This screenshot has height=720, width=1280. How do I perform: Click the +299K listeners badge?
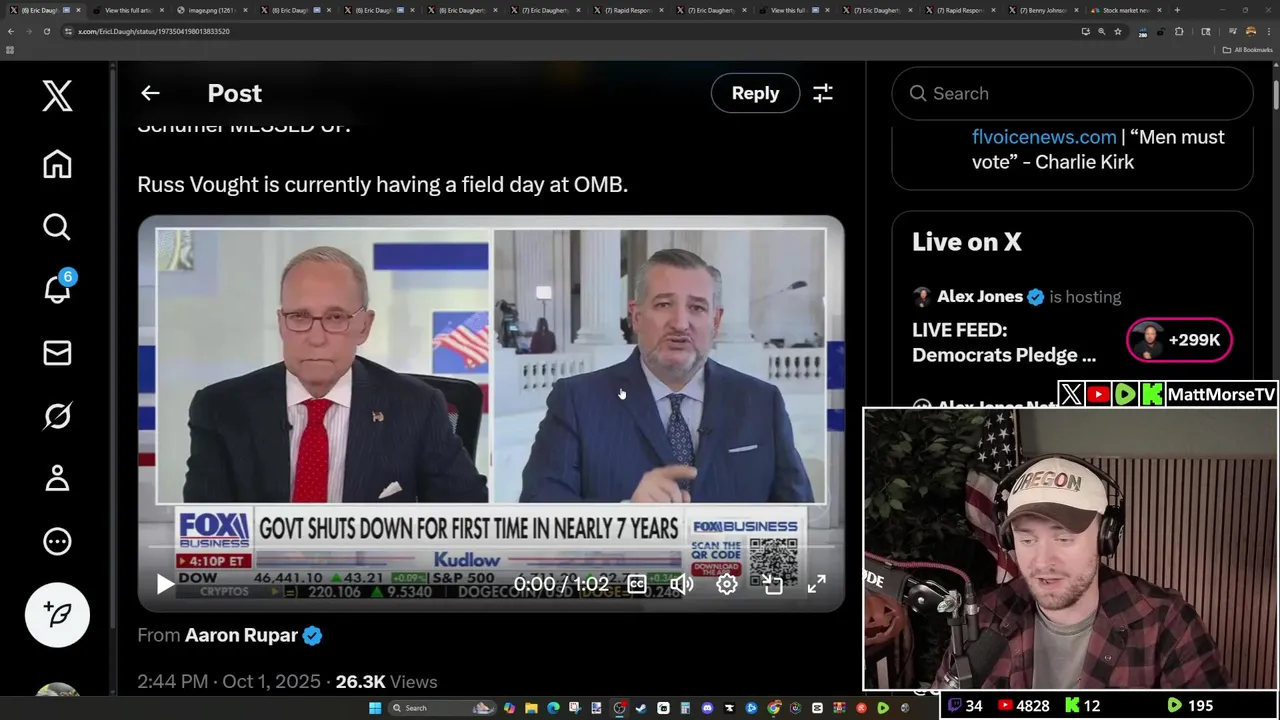pyautogui.click(x=1179, y=340)
